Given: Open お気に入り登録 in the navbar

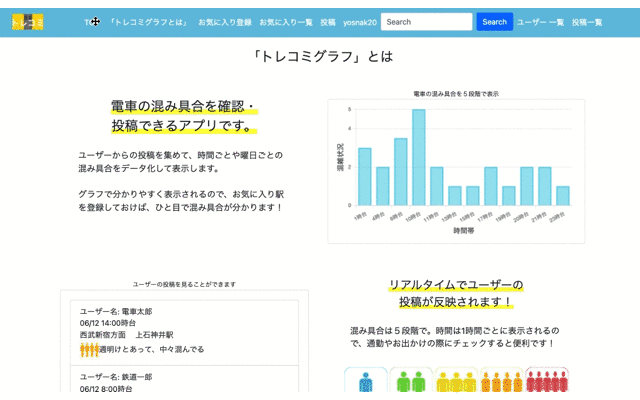Looking at the screenshot, I should click(x=225, y=22).
